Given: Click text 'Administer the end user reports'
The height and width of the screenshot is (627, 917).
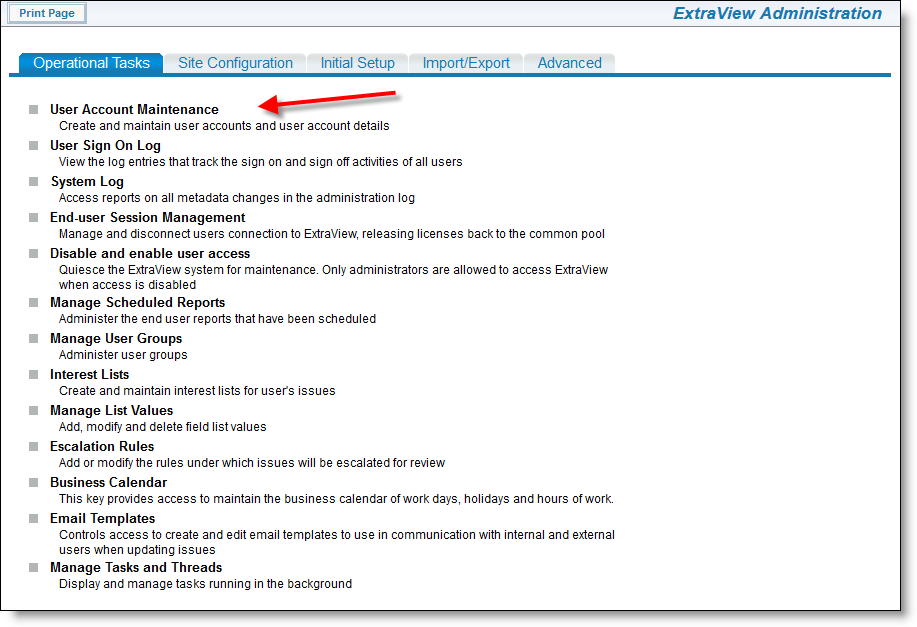Looking at the screenshot, I should click(x=217, y=319).
